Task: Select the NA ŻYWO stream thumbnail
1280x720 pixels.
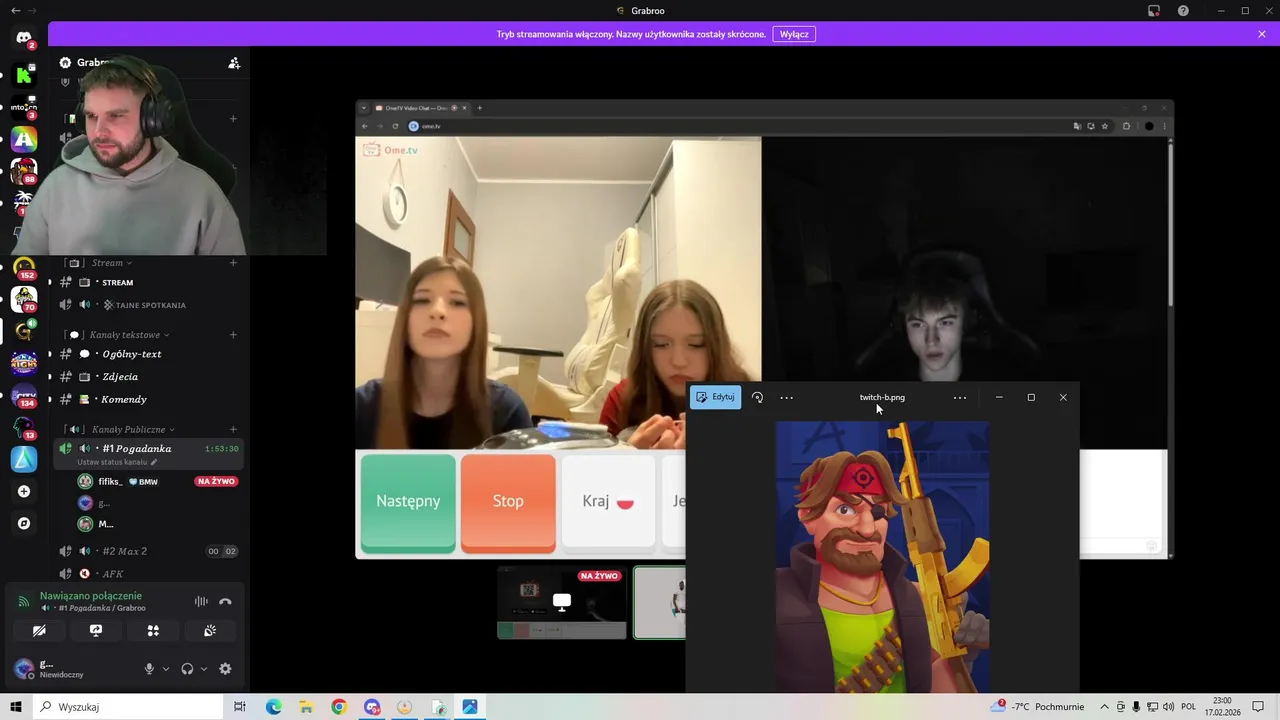Action: point(562,603)
